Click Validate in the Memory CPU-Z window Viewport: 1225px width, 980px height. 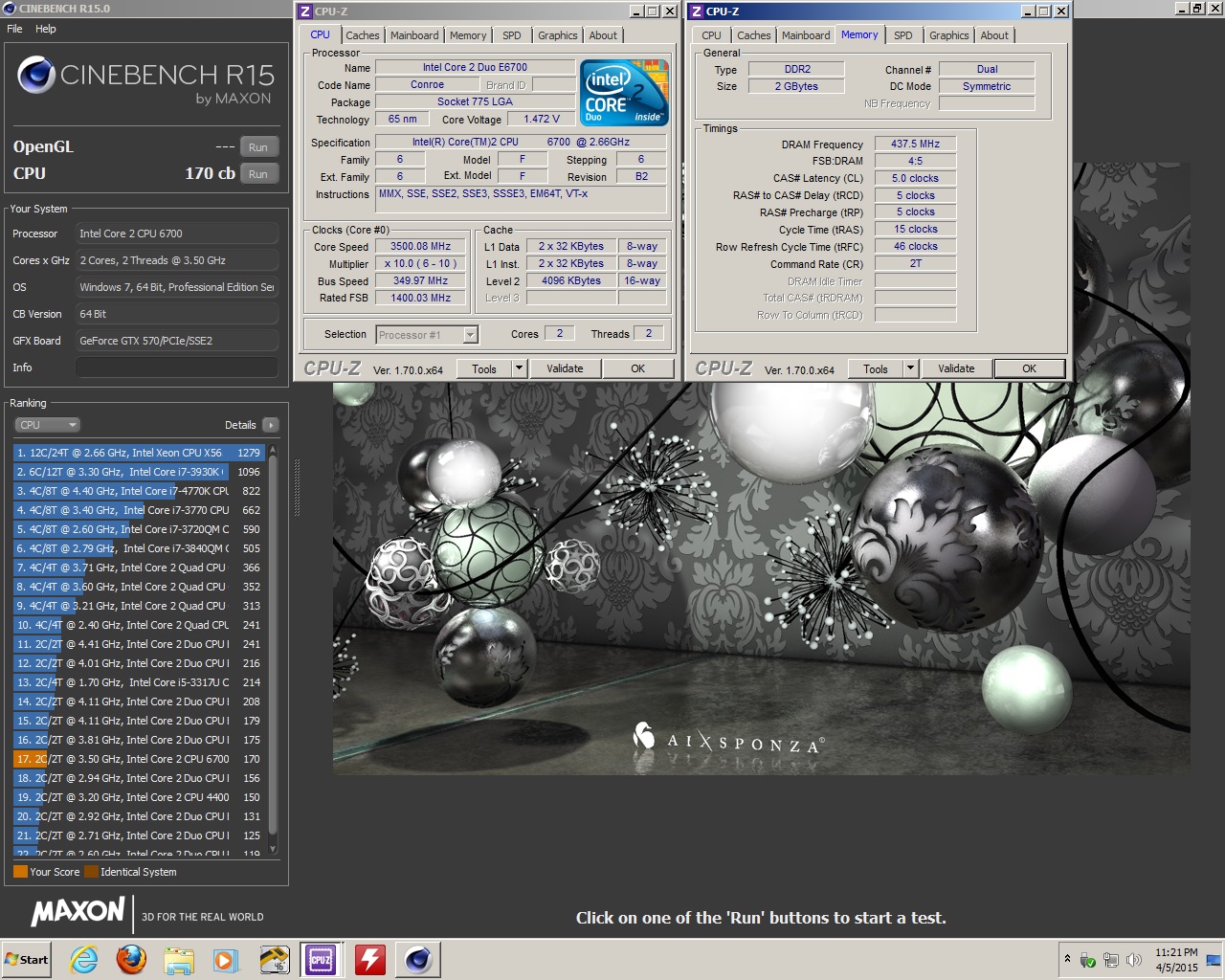[x=956, y=368]
